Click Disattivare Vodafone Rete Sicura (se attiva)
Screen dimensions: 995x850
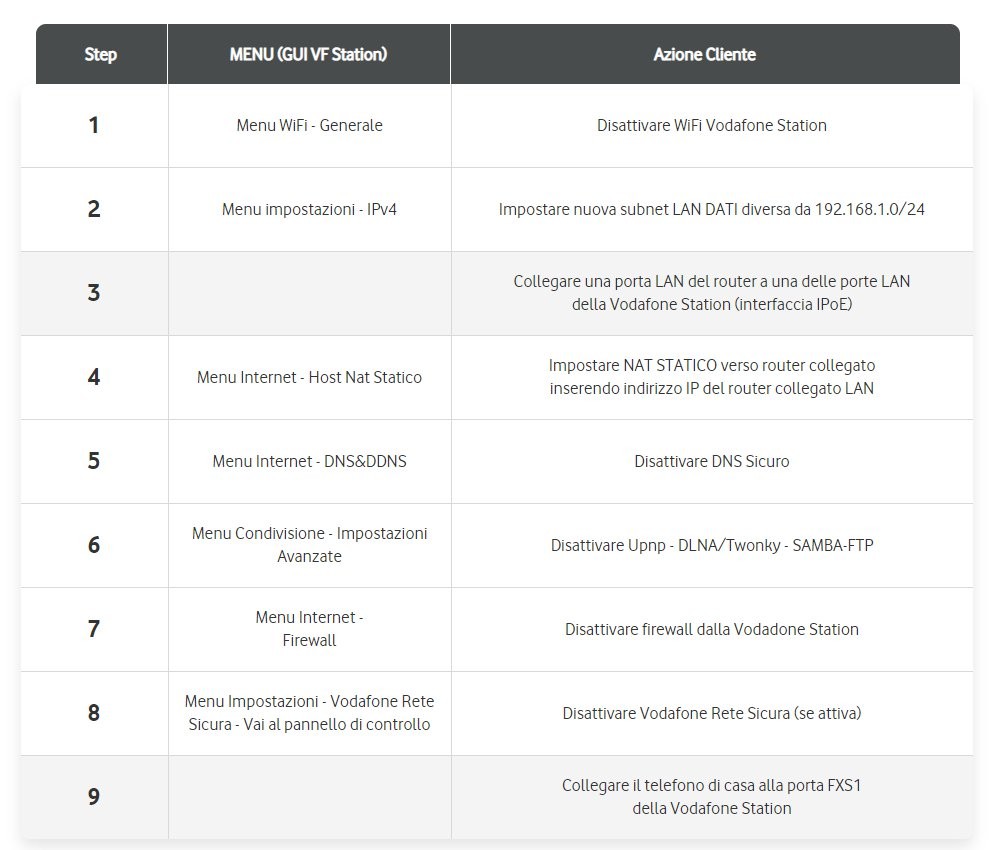[x=711, y=713]
